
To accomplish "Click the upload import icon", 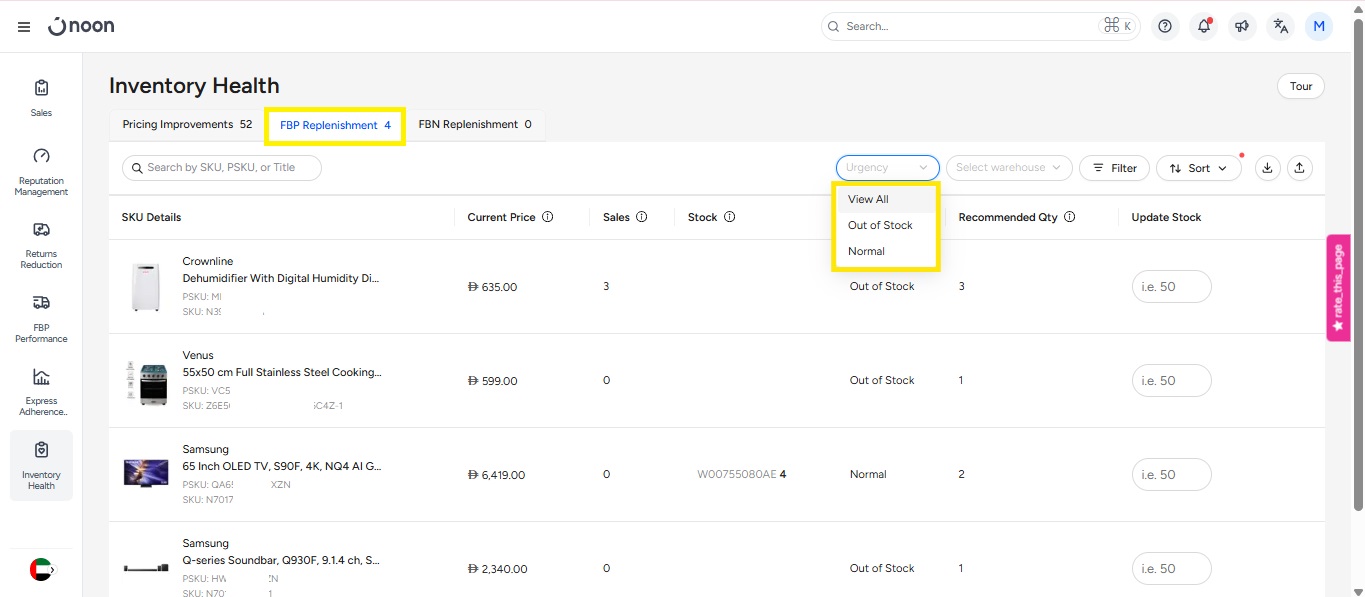I will point(1299,168).
